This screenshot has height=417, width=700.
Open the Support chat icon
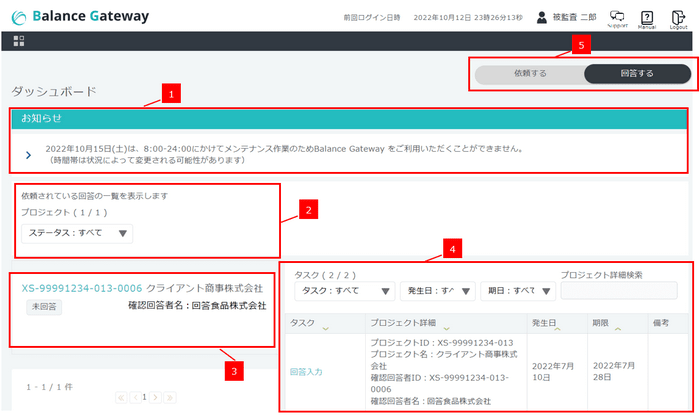(617, 17)
